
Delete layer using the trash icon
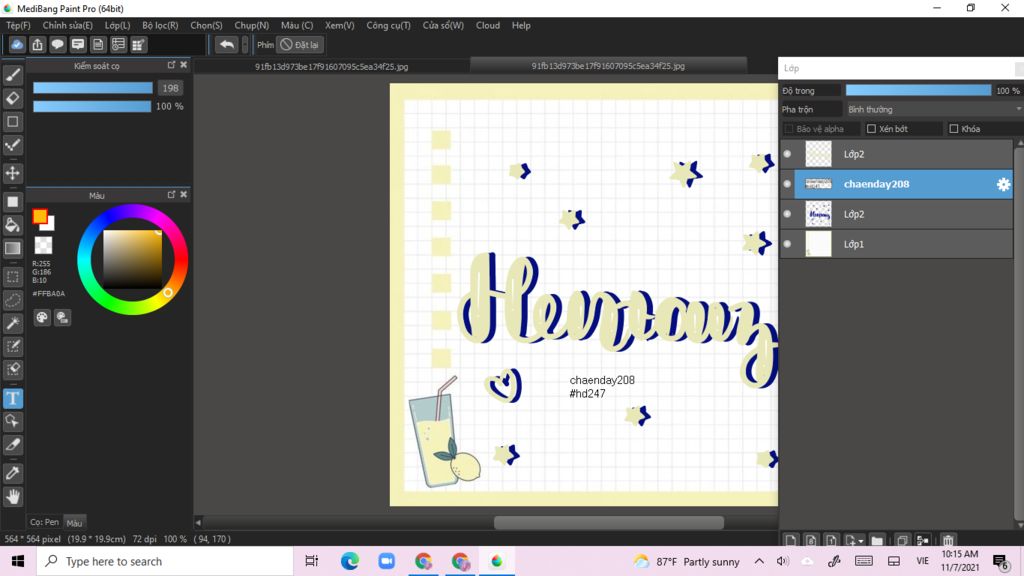coord(948,540)
